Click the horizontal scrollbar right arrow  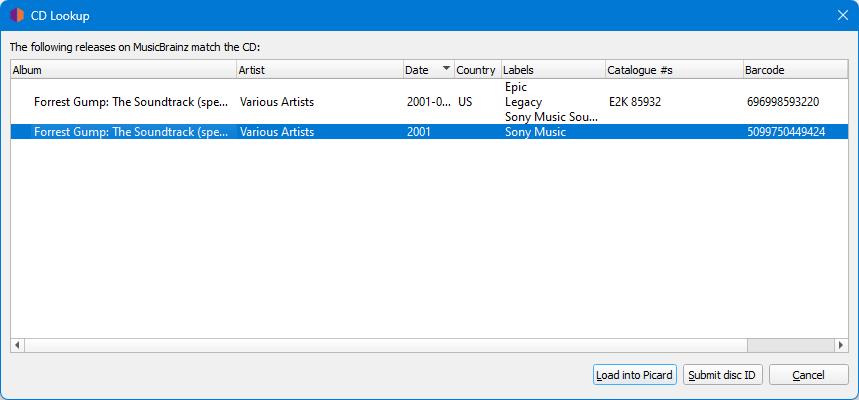pyautogui.click(x=841, y=345)
